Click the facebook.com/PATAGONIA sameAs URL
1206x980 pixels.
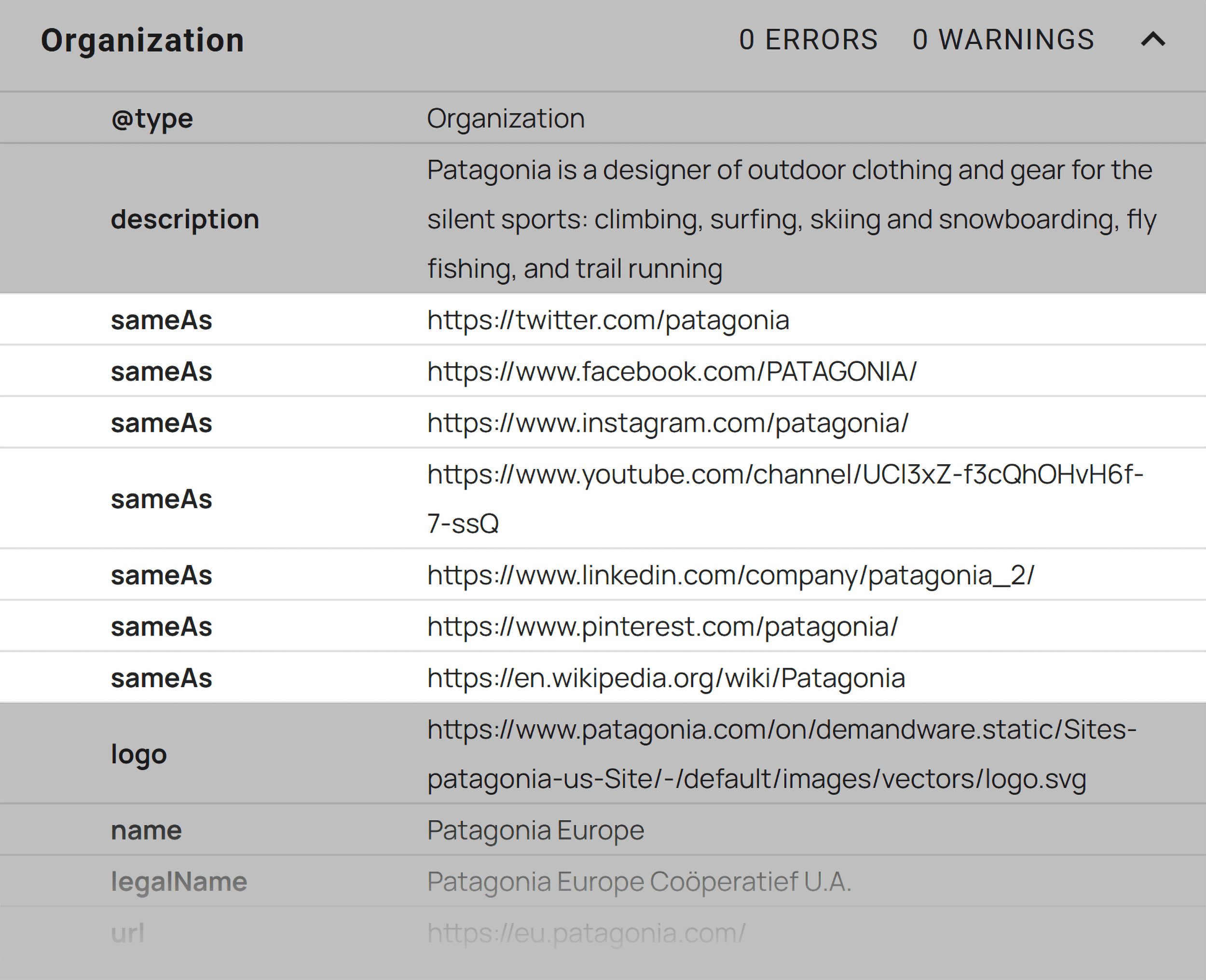pos(672,372)
